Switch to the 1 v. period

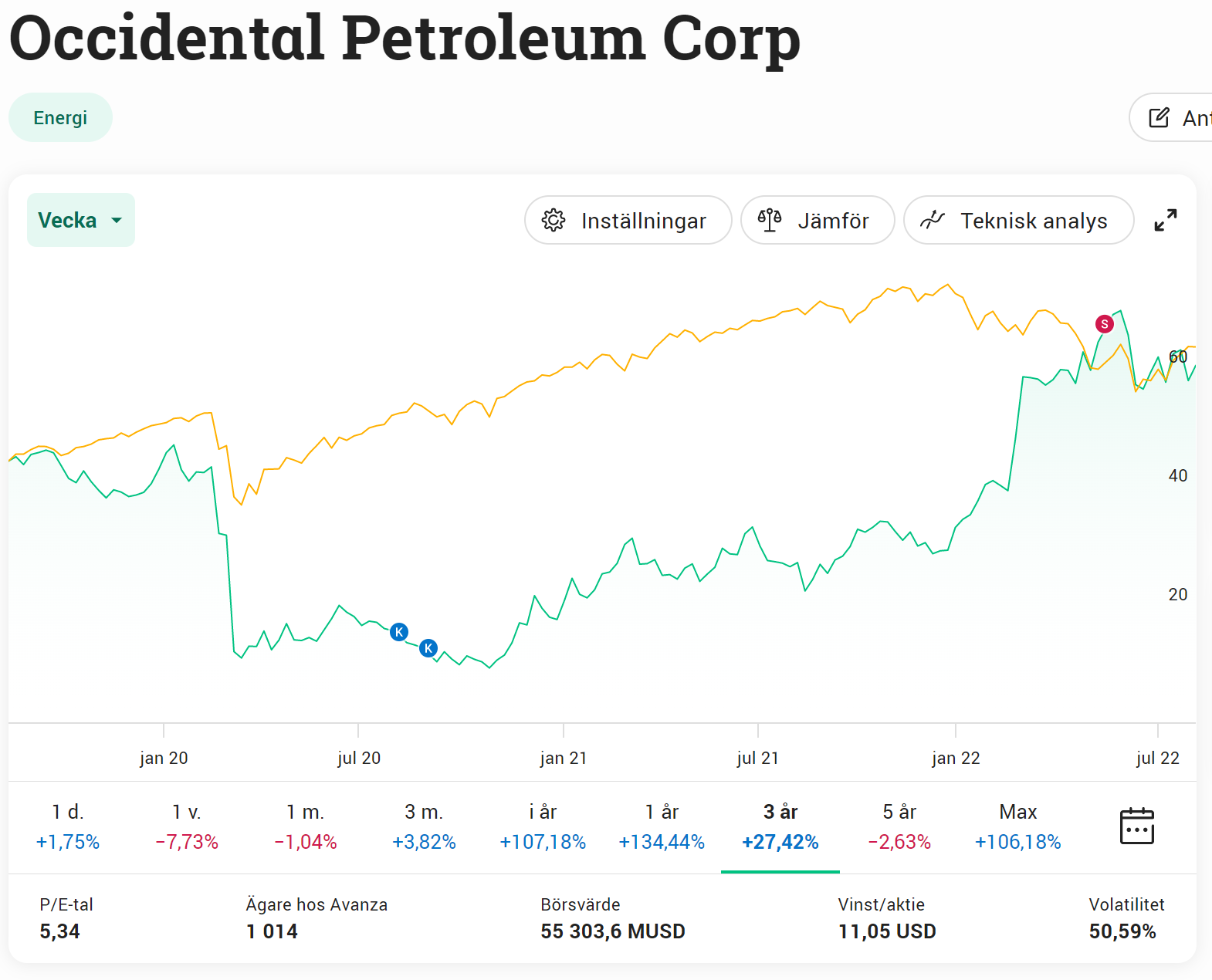point(187,826)
